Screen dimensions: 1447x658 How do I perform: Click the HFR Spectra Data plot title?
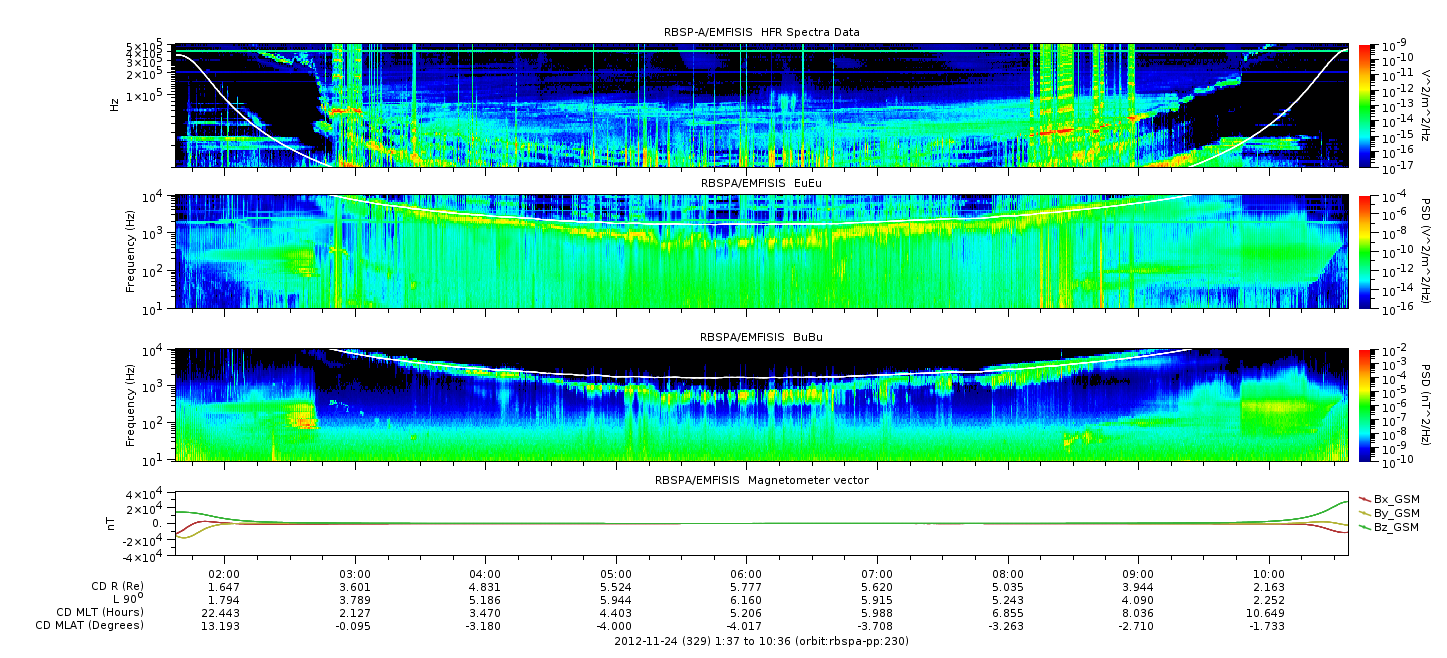[761, 32]
